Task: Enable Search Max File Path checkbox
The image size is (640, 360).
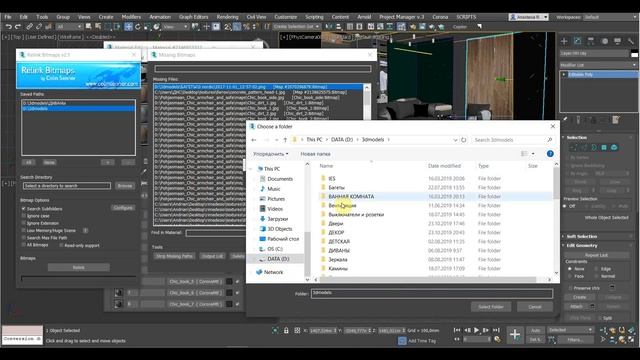Action: tap(24, 238)
